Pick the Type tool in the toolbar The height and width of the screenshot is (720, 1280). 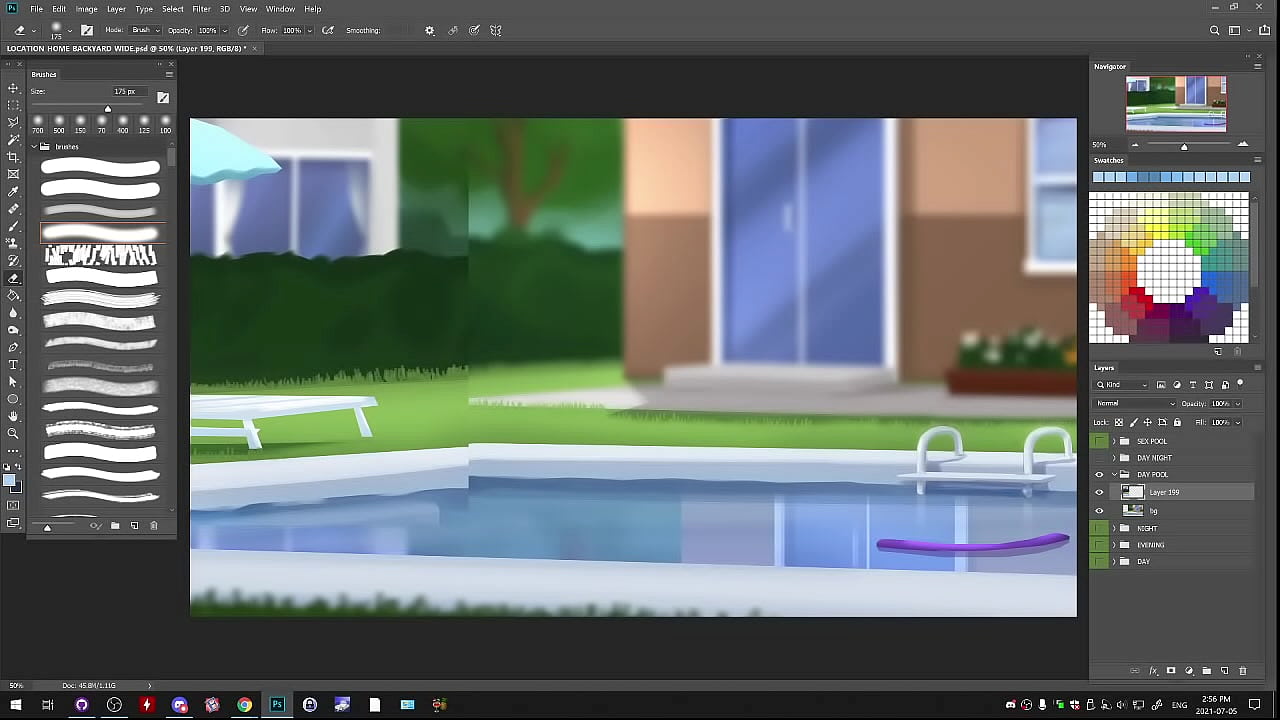click(x=13, y=364)
